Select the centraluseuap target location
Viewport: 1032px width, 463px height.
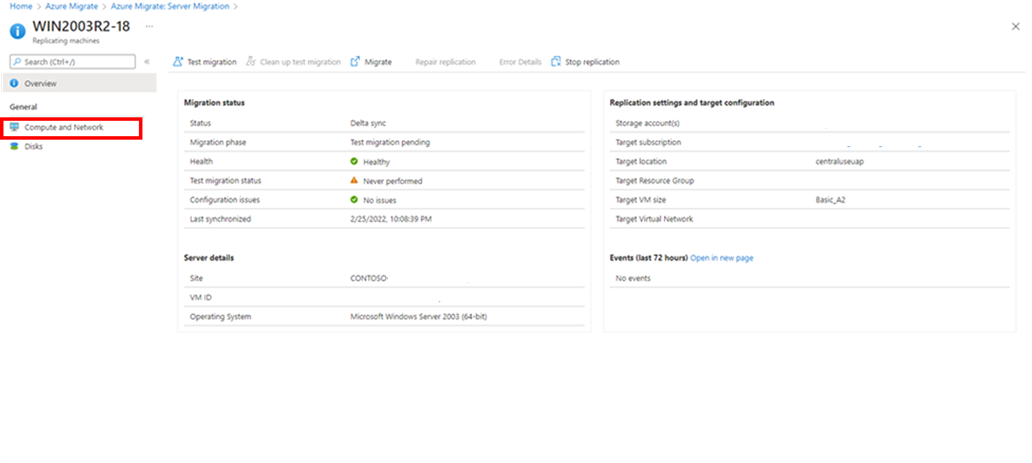[x=839, y=161]
